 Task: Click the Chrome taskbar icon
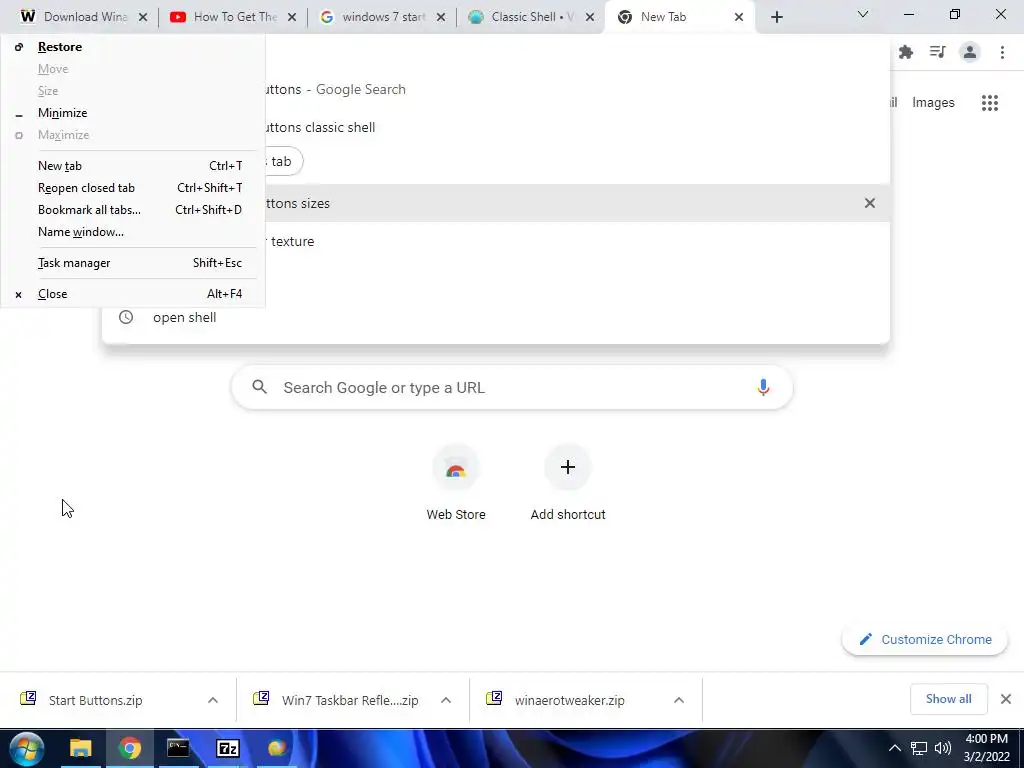coord(129,748)
